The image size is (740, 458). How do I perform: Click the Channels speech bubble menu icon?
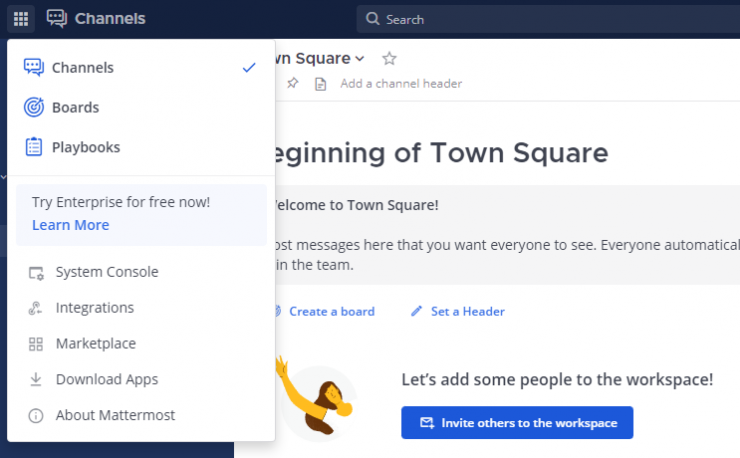(x=34, y=68)
